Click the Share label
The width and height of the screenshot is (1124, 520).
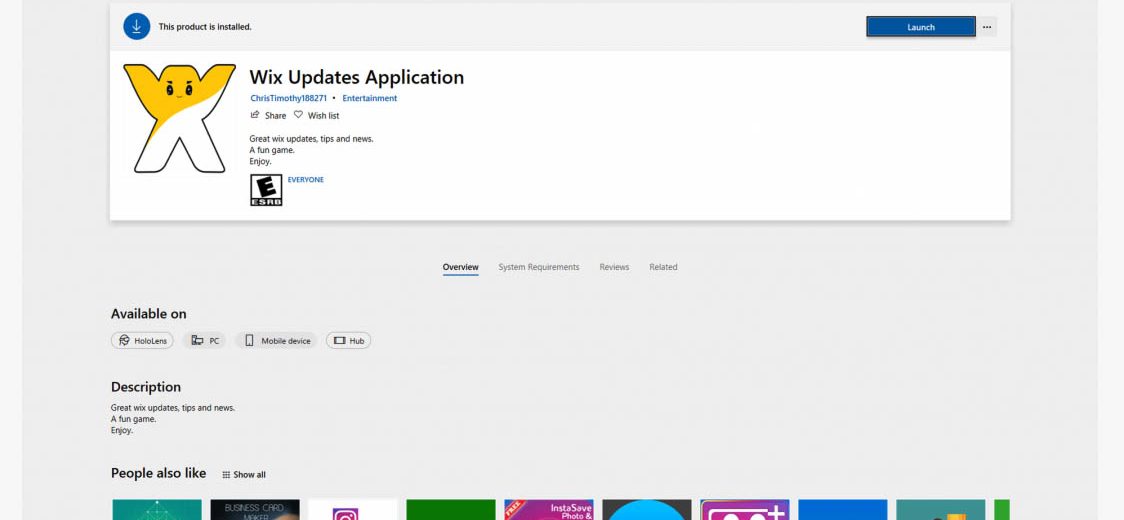275,115
